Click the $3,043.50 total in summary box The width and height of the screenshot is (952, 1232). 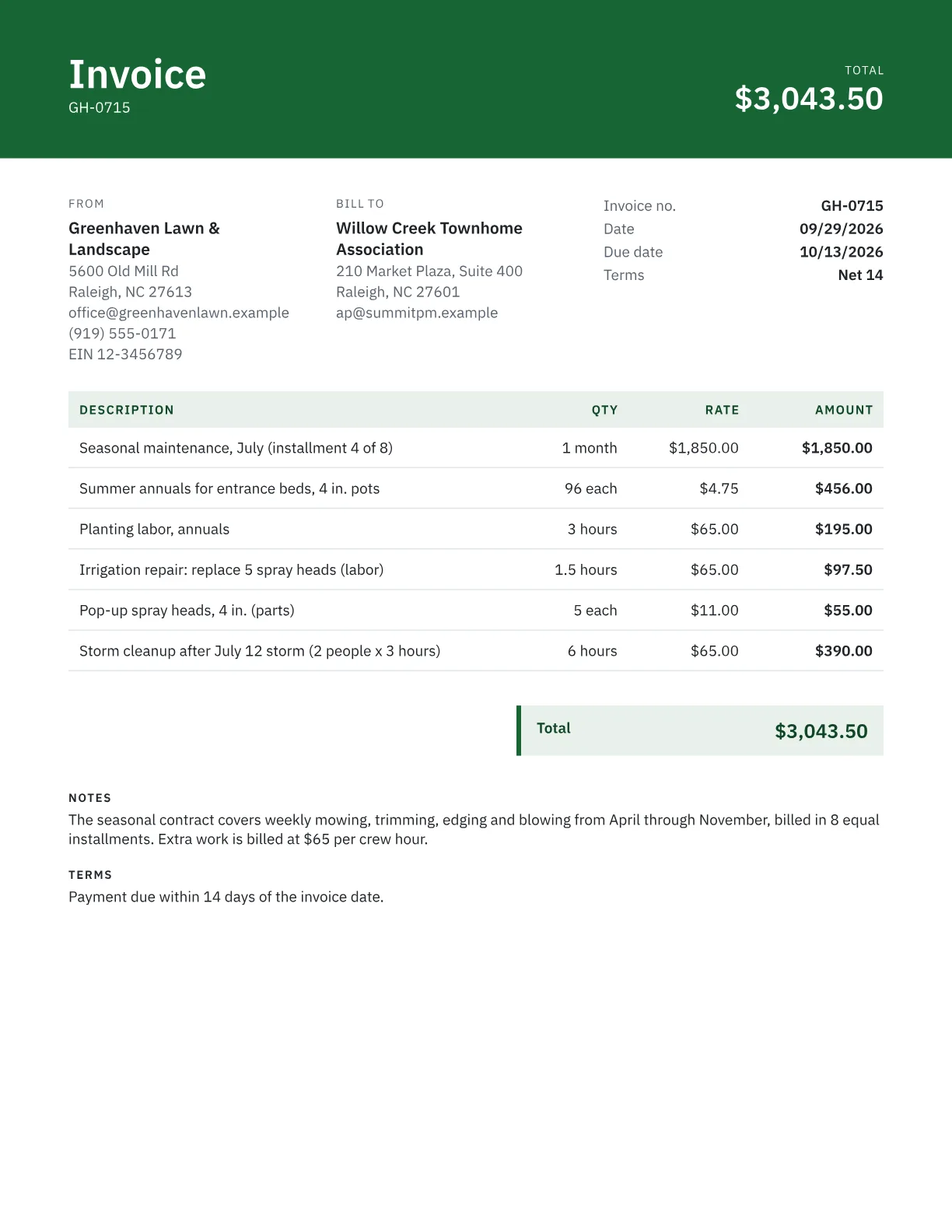821,731
